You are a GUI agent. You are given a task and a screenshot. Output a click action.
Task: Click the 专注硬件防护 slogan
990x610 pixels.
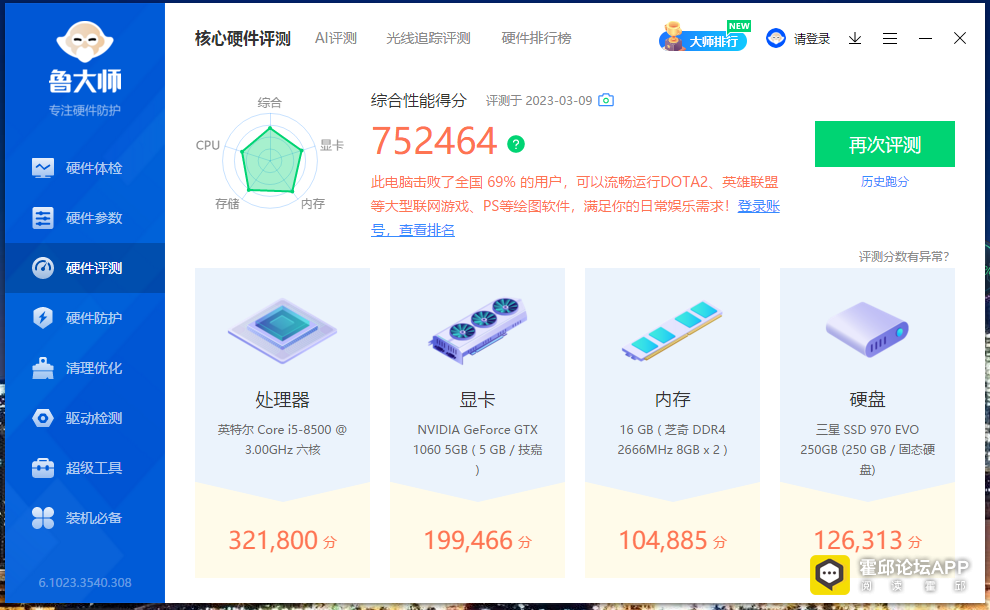click(x=85, y=111)
